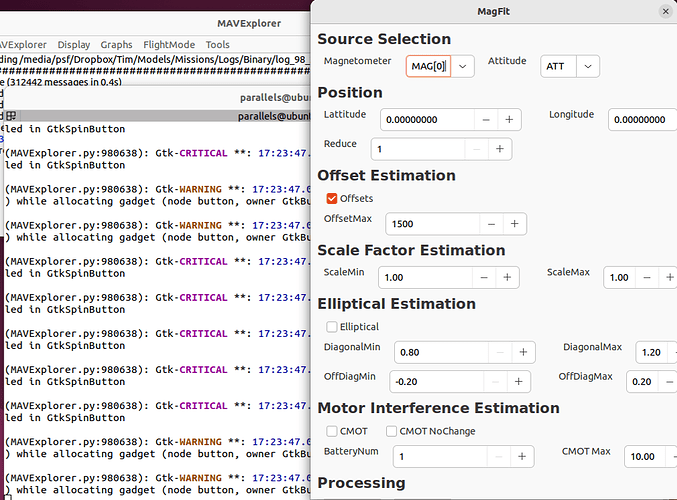Open the Tools menu in MAVExplorer
The height and width of the screenshot is (500, 677).
218,44
